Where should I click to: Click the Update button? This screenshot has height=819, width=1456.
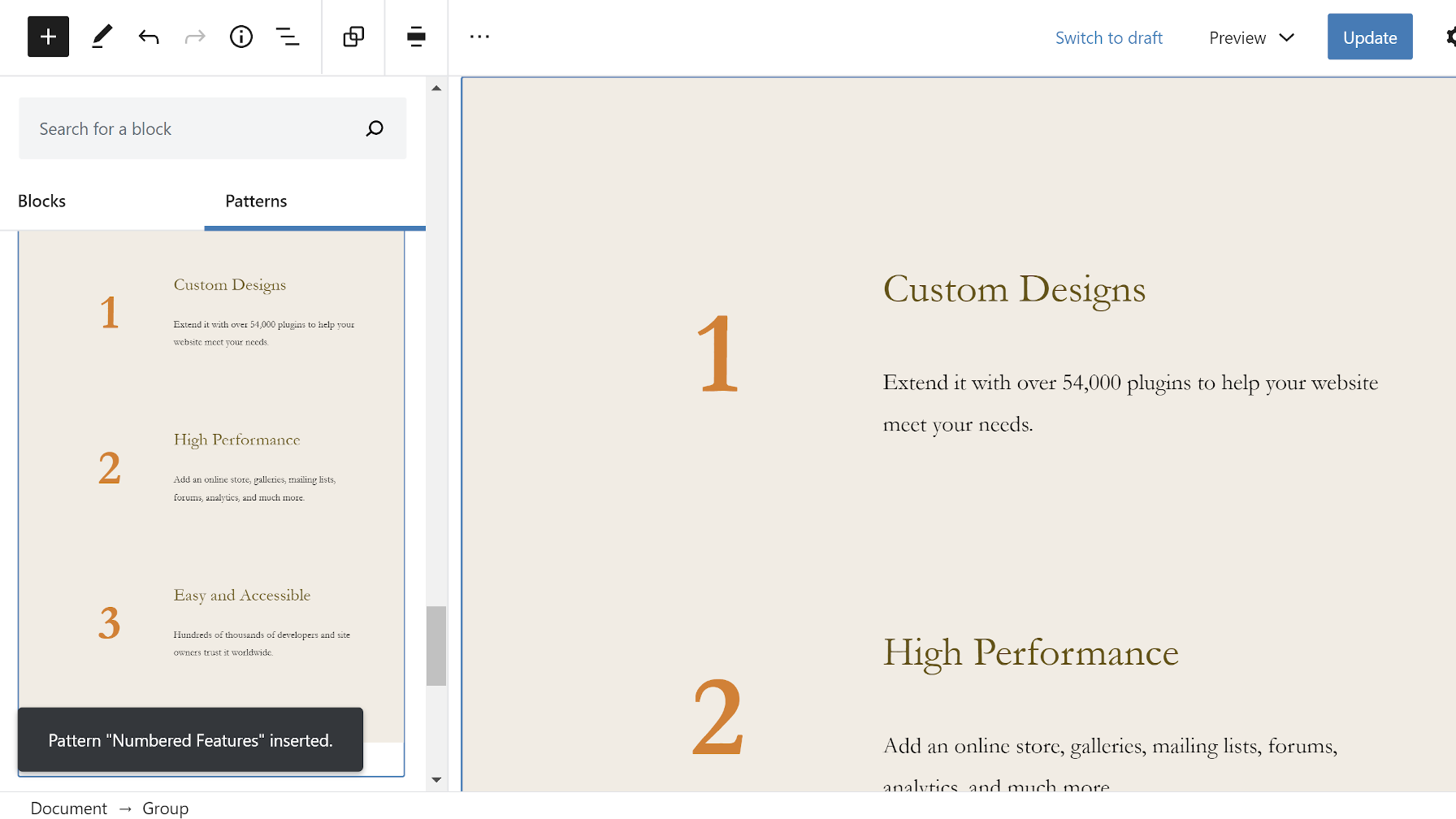[1369, 37]
